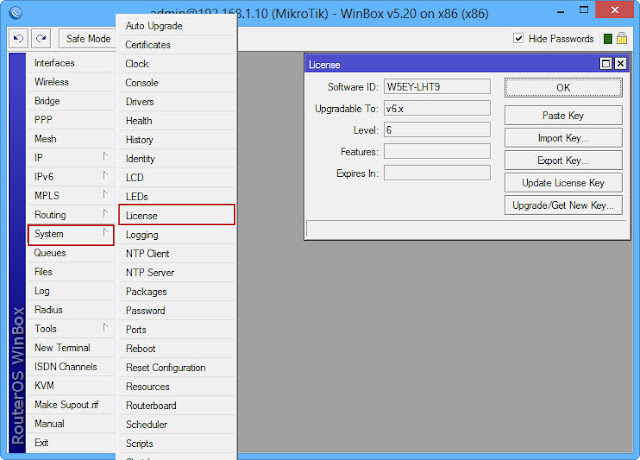Viewport: 640px width, 460px height.
Task: Click the Export Key... button
Action: pyautogui.click(x=563, y=160)
